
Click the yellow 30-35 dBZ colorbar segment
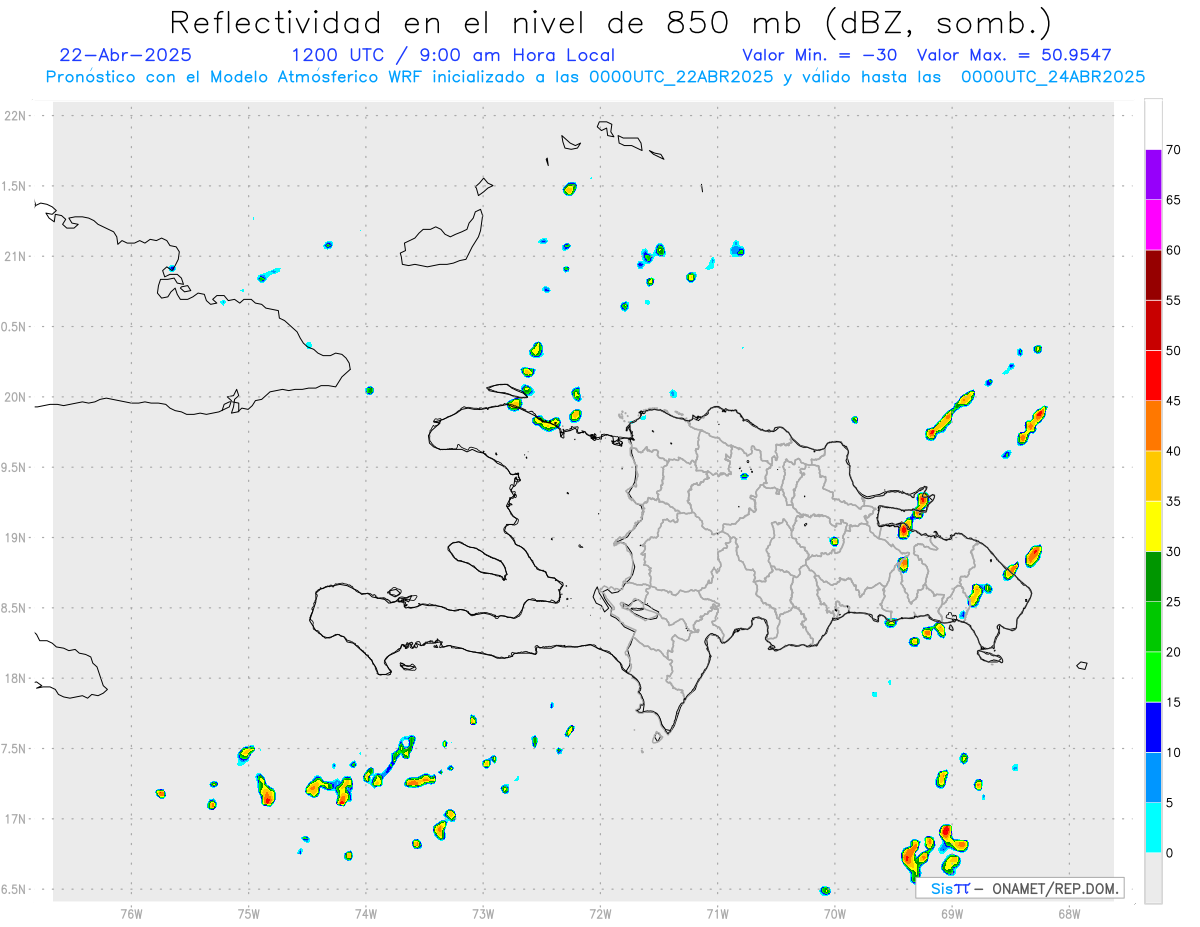1153,526
